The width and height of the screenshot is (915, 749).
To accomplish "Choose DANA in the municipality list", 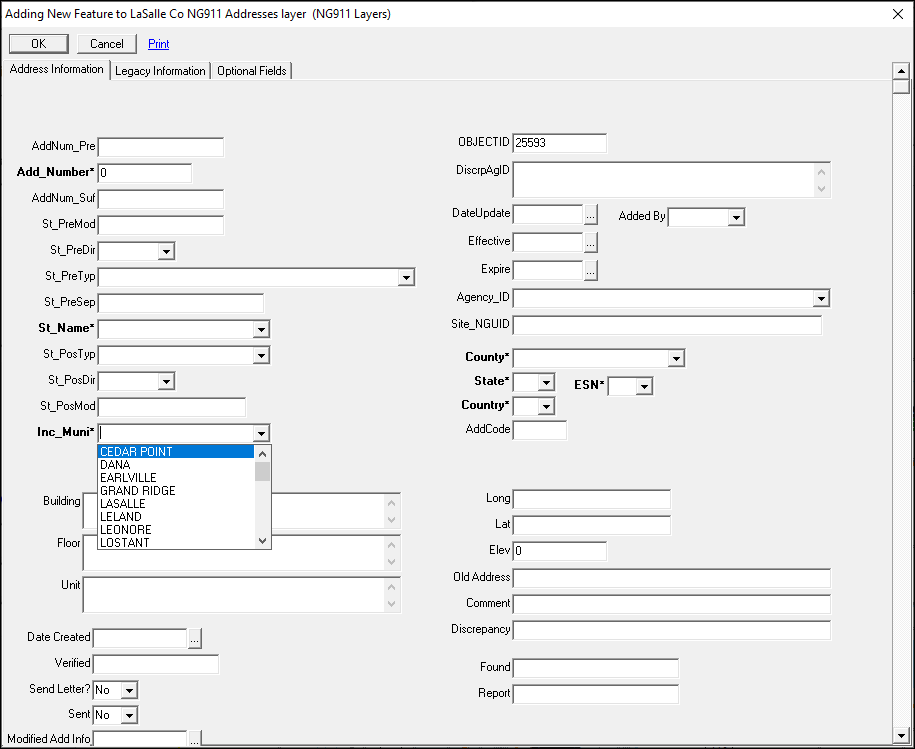I will coord(176,465).
